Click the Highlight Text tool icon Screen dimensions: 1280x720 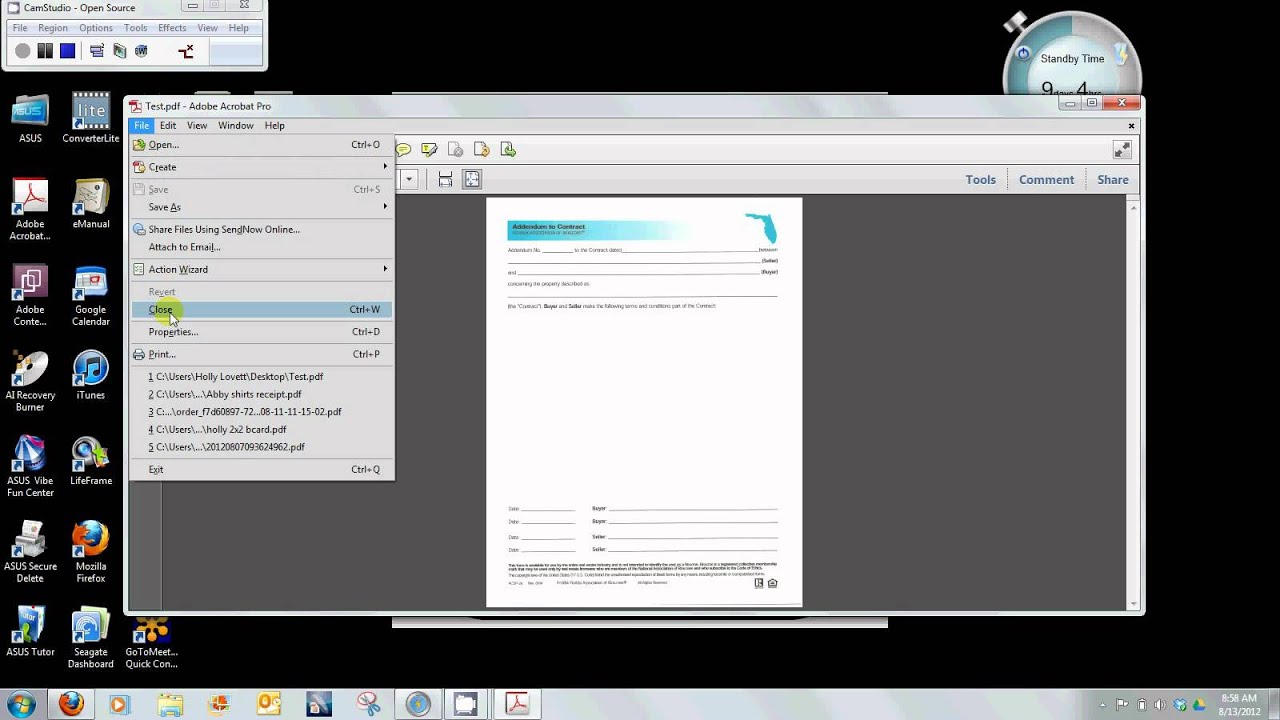point(429,150)
